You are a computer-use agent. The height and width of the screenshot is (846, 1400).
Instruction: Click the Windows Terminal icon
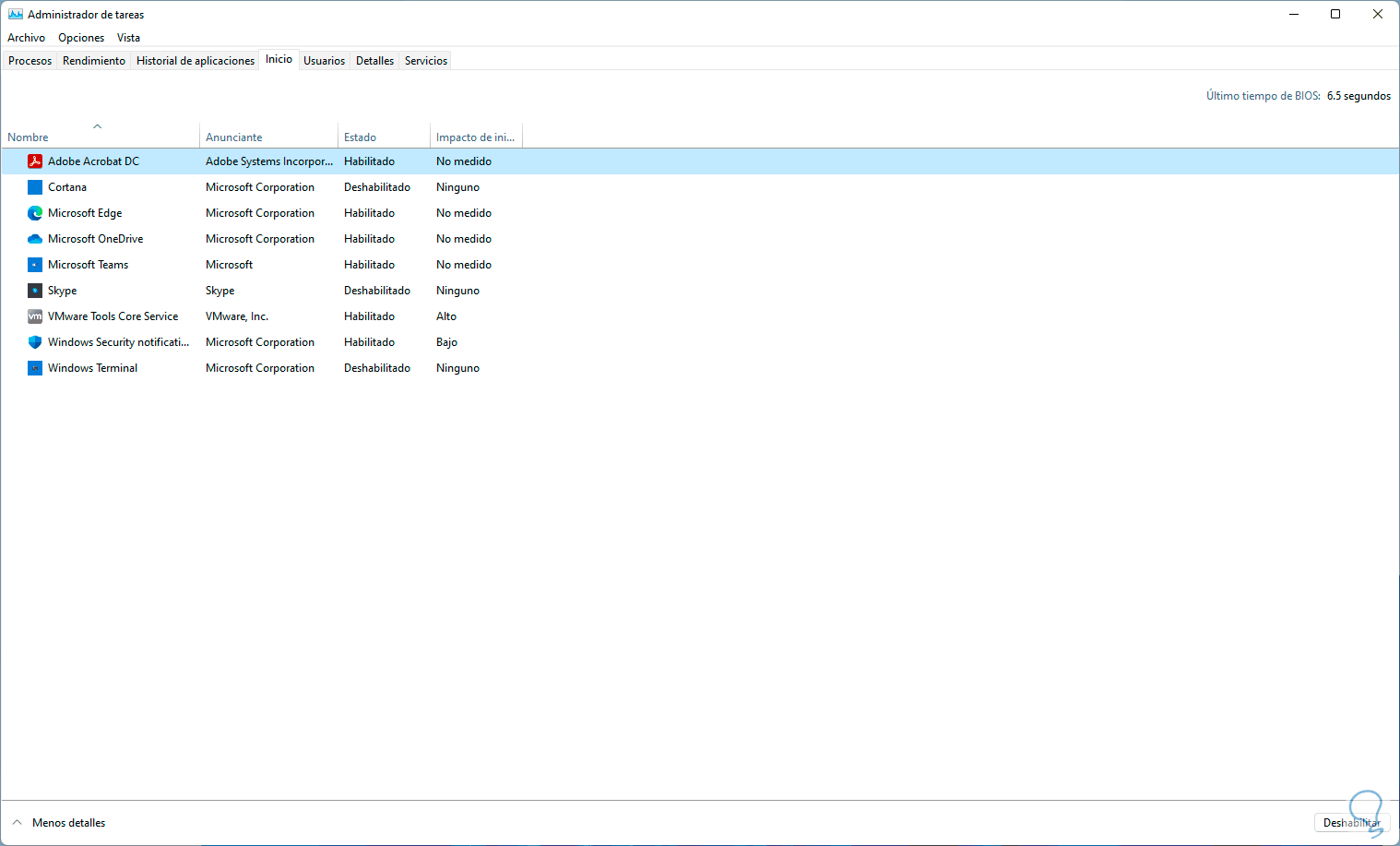click(35, 368)
